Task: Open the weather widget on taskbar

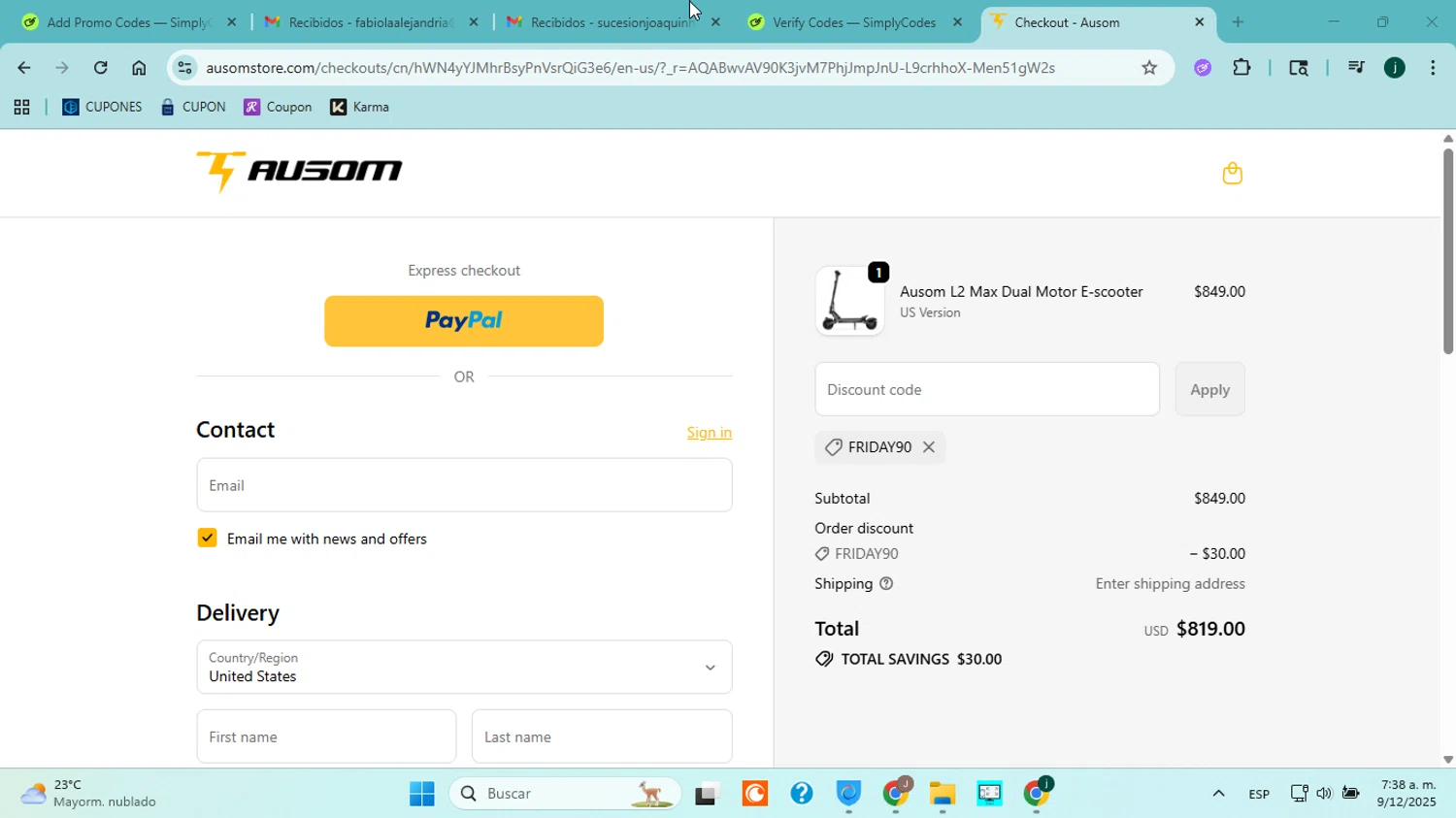Action: 89,794
